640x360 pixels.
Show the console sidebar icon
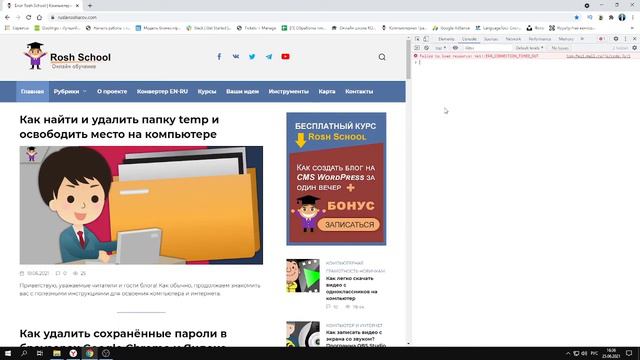click(x=417, y=48)
